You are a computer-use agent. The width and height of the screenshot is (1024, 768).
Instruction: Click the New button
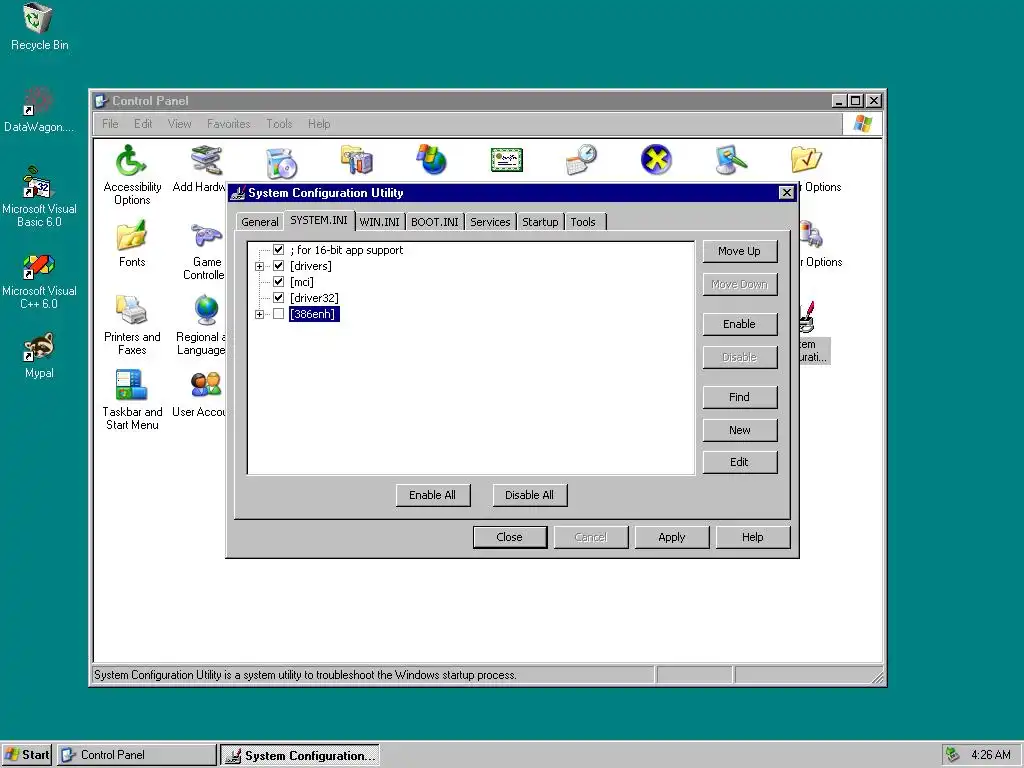click(x=739, y=430)
